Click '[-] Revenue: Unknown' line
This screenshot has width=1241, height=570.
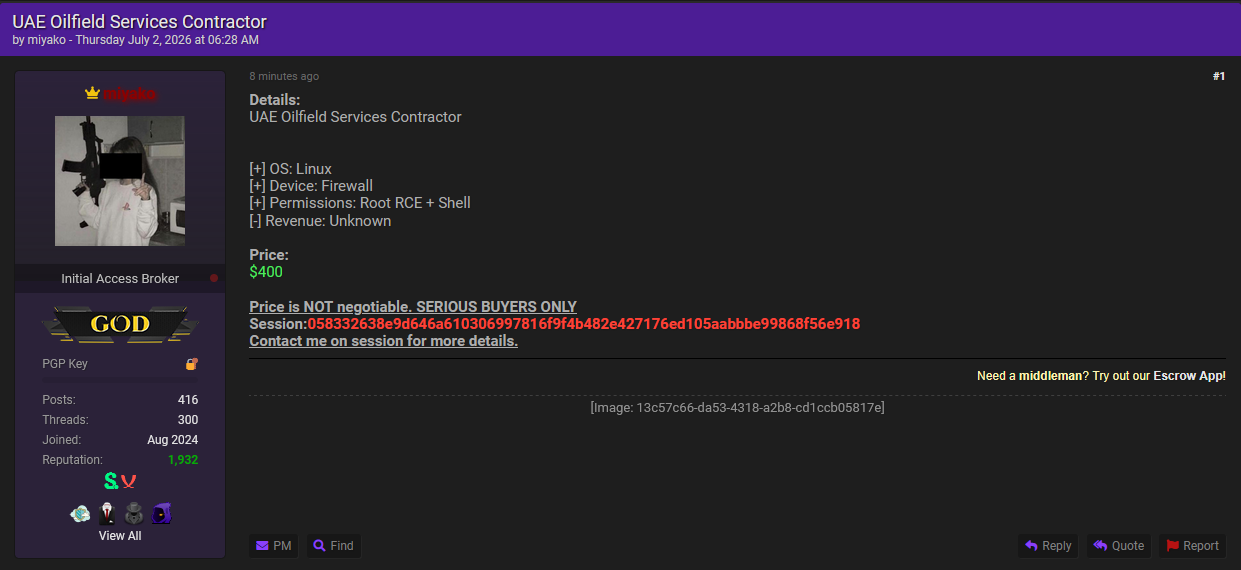320,221
